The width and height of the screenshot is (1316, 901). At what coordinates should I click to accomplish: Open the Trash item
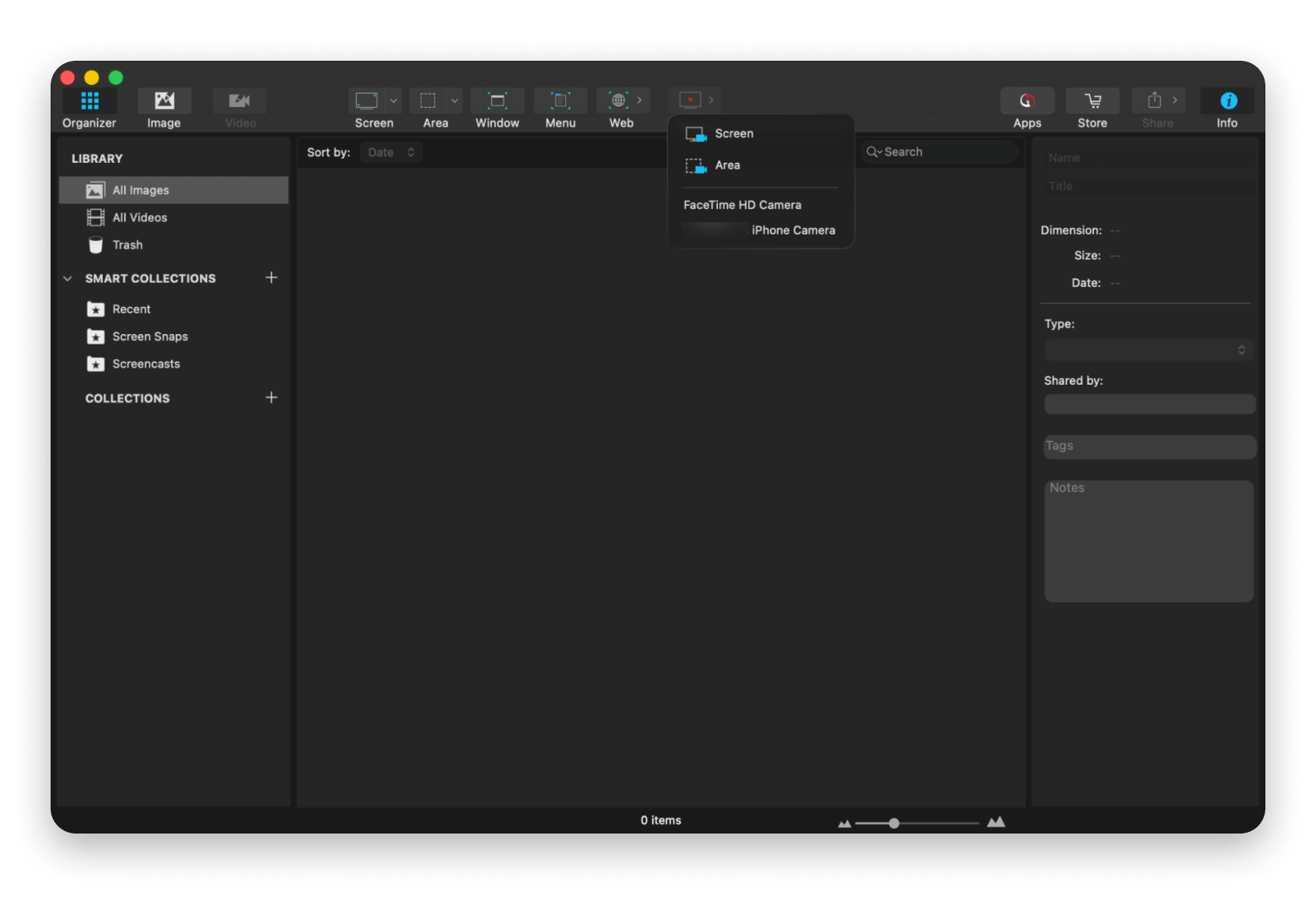[174, 245]
